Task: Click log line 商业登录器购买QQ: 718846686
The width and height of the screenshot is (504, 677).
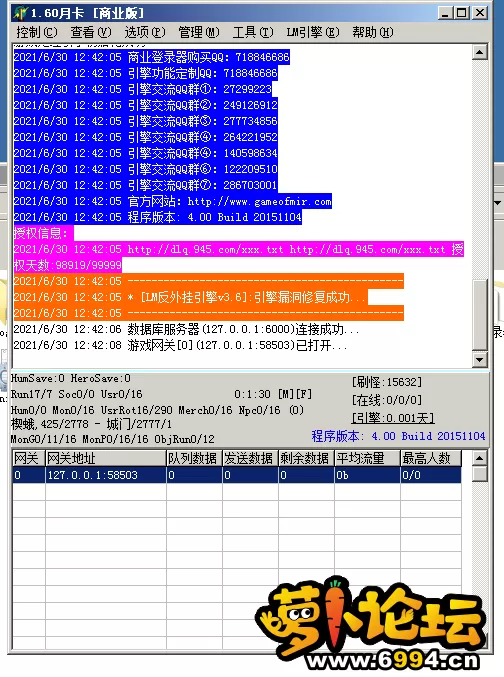Action: pos(152,57)
